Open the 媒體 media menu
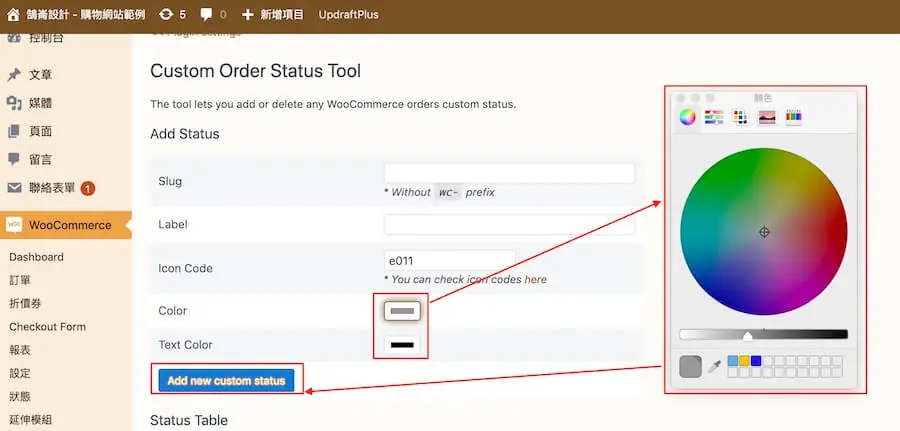 pos(40,103)
